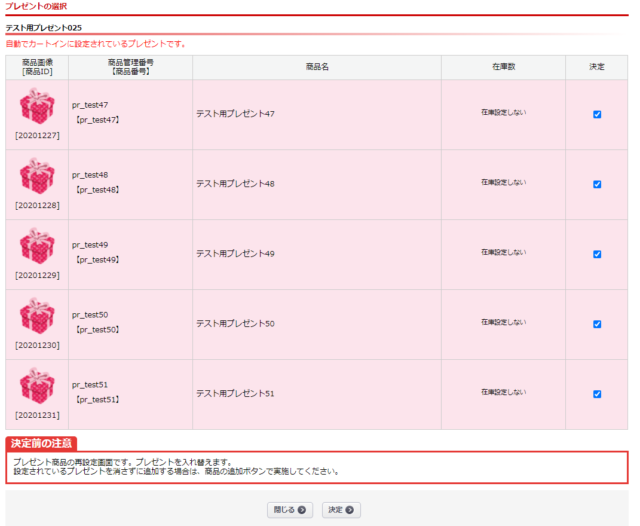Click the product name テスト用プレゼント51
Screen dimensions: 640x526
236,393
